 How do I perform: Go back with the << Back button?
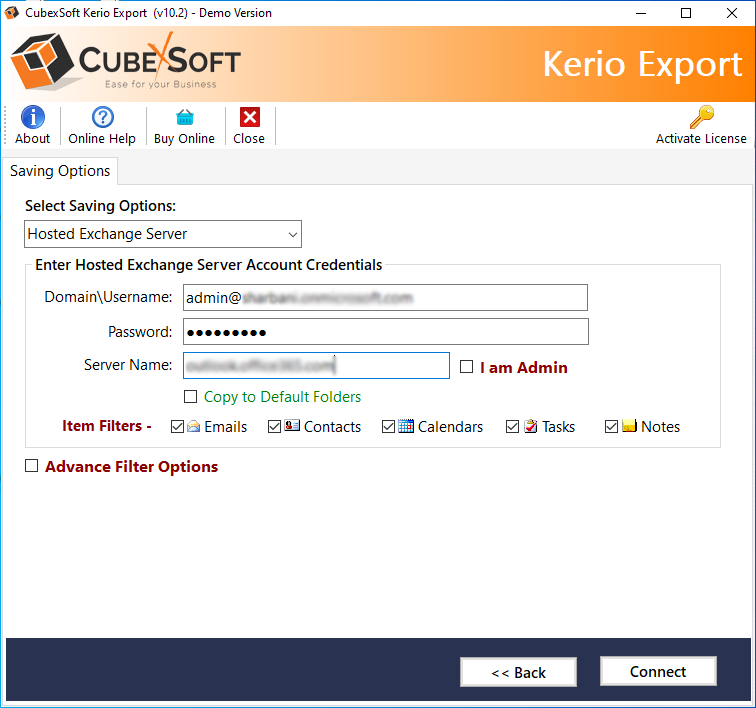point(518,672)
